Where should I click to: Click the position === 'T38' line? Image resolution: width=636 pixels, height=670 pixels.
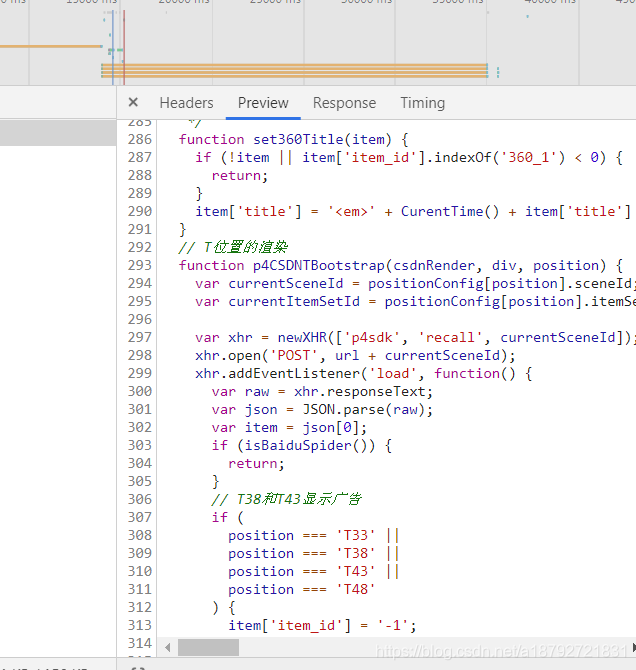tap(314, 553)
